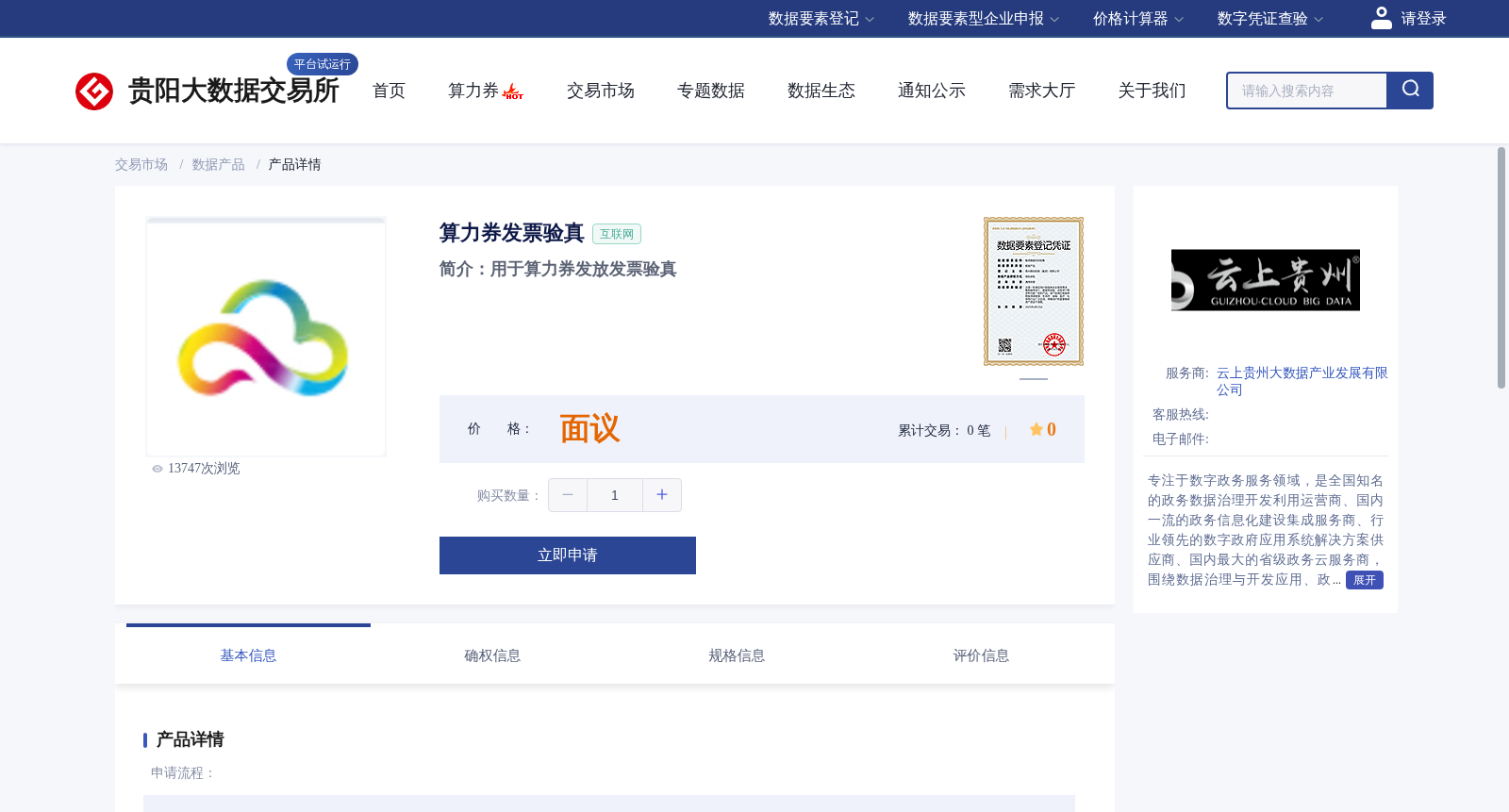Screen dimensions: 1509x812
Task: Open 算力券 in the navigation
Action: click(473, 91)
